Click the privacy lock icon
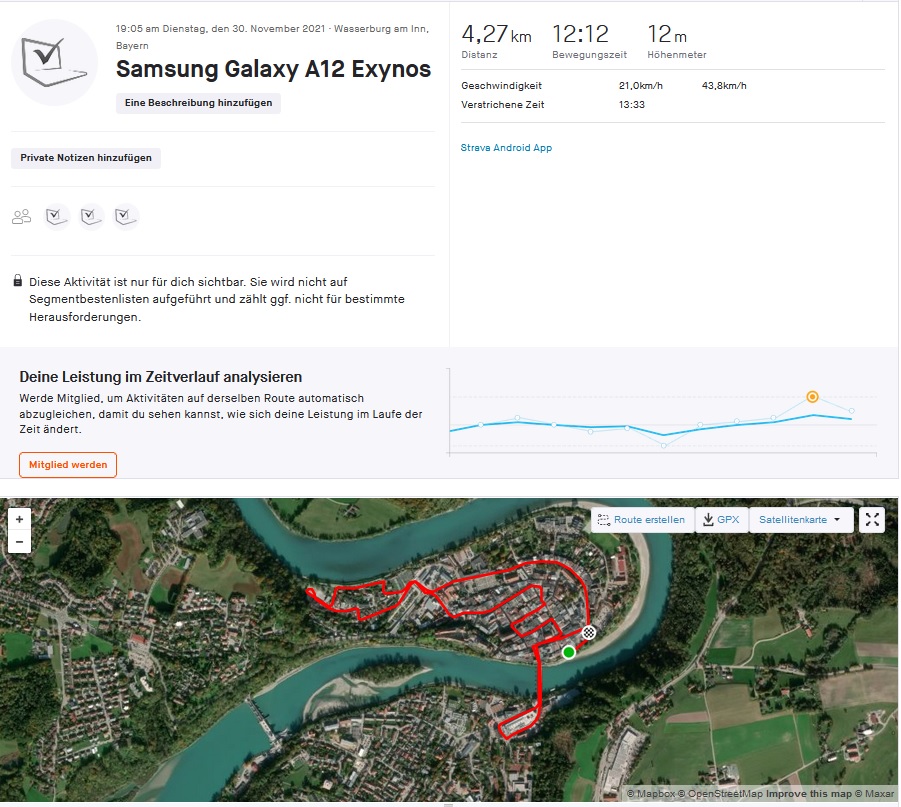 (18, 283)
